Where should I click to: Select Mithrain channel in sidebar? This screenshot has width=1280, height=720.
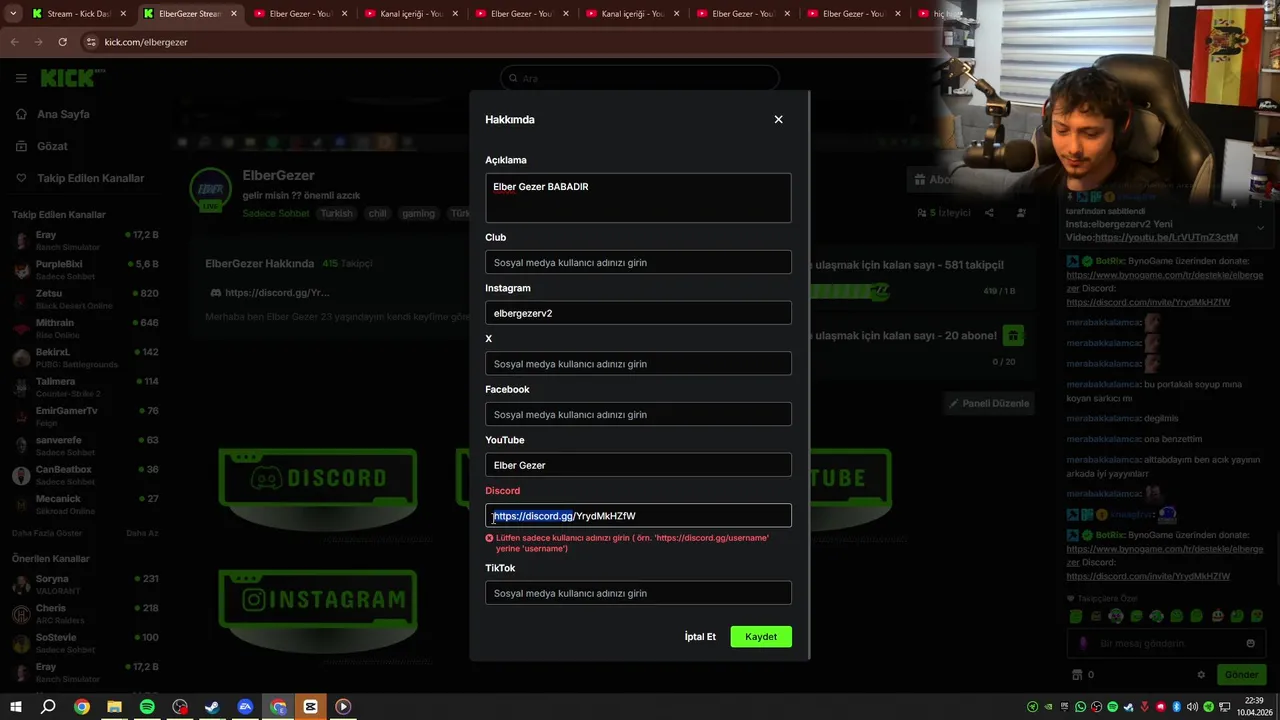point(85,328)
